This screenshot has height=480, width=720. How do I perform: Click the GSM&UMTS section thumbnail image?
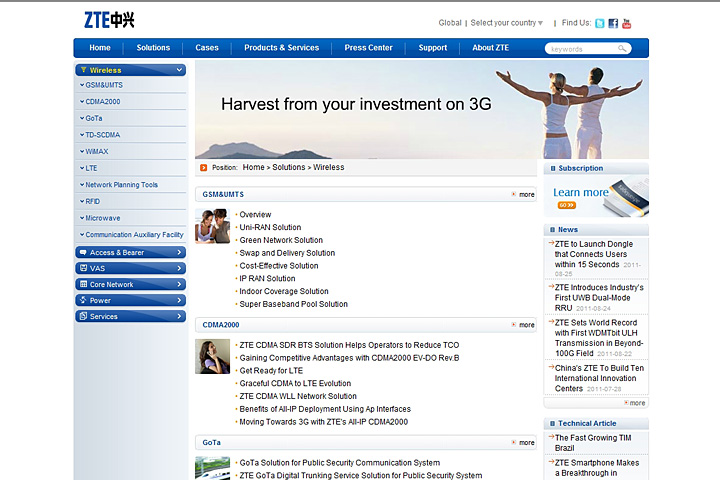pyautogui.click(x=212, y=226)
